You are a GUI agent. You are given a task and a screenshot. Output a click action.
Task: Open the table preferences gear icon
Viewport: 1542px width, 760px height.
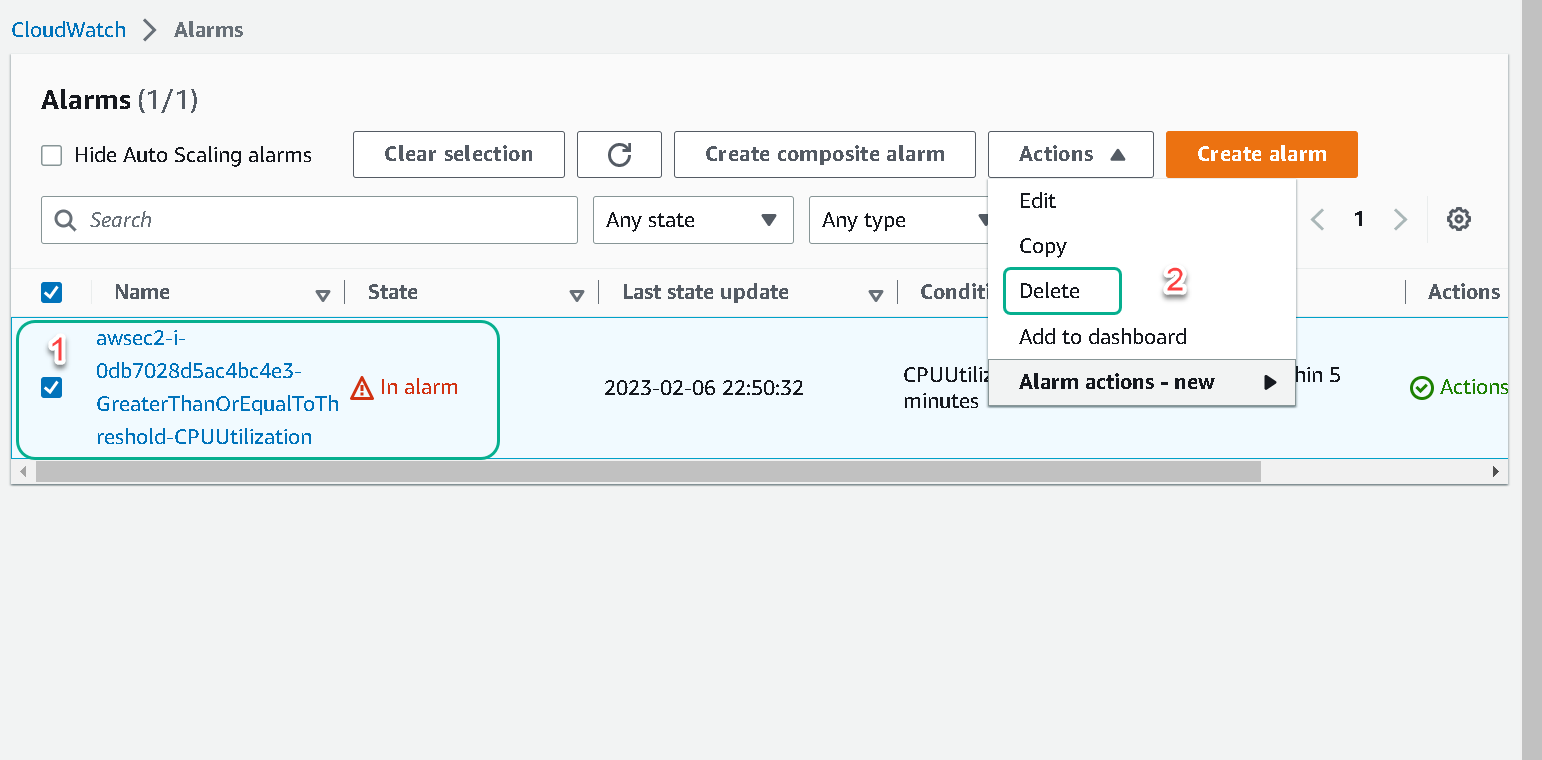click(x=1459, y=219)
